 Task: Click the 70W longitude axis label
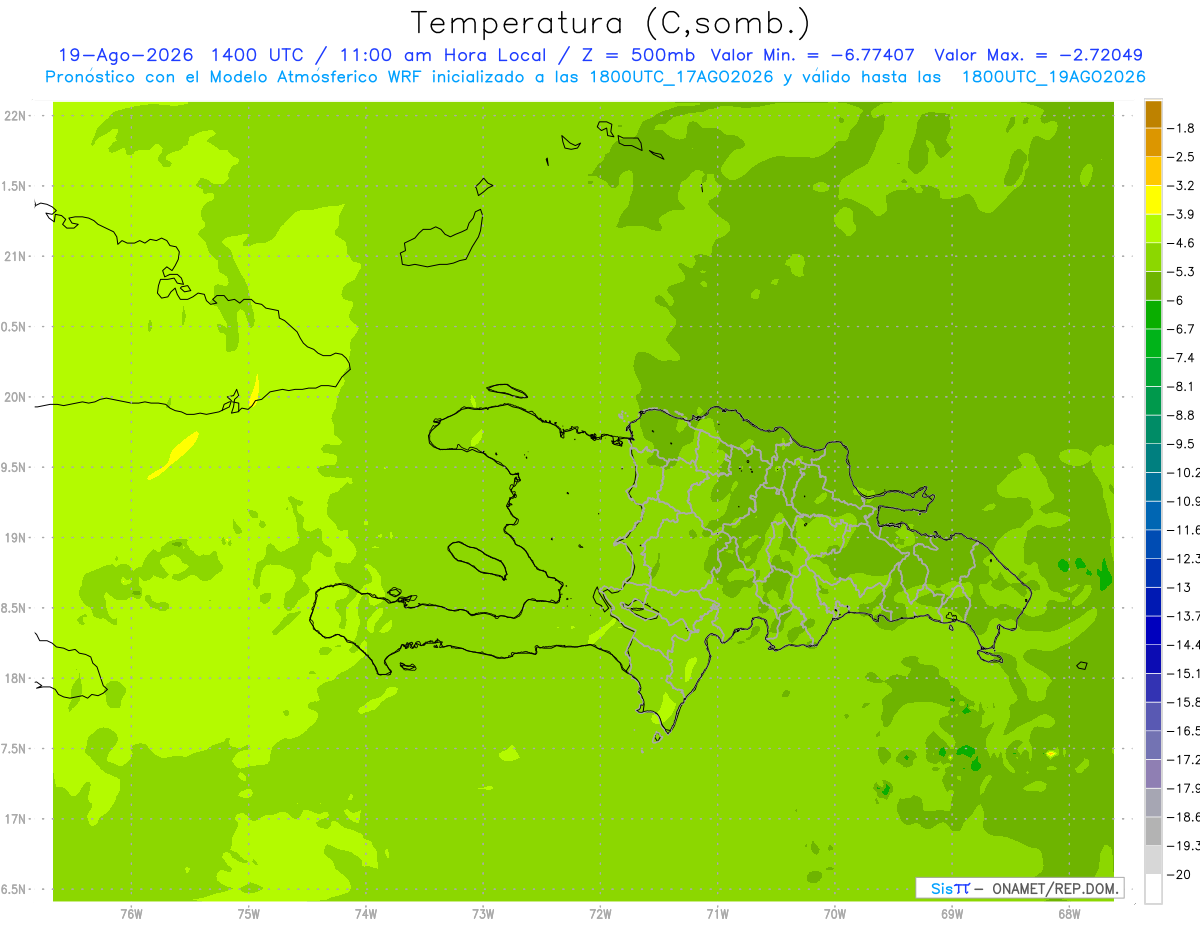835,913
